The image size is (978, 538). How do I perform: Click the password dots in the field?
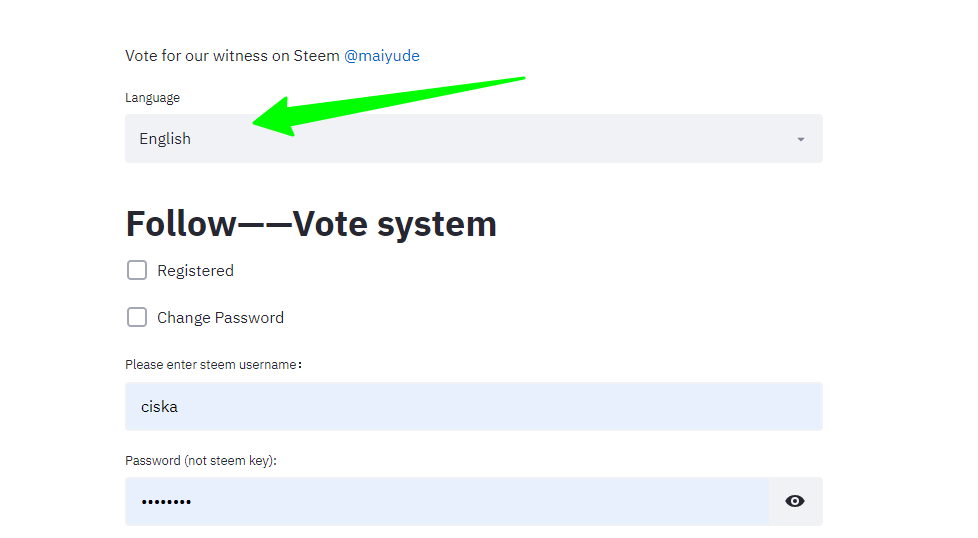(166, 502)
